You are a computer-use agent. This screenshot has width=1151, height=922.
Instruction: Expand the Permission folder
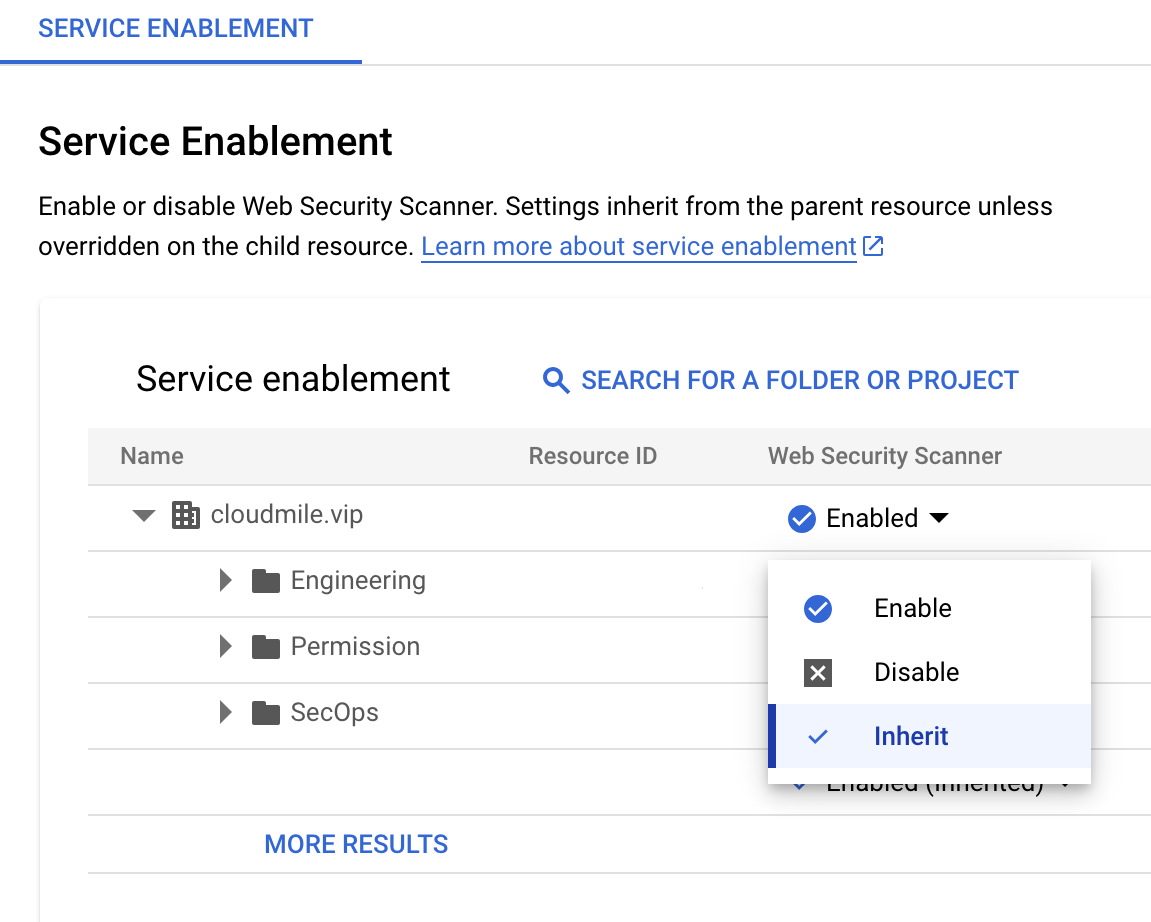point(225,647)
